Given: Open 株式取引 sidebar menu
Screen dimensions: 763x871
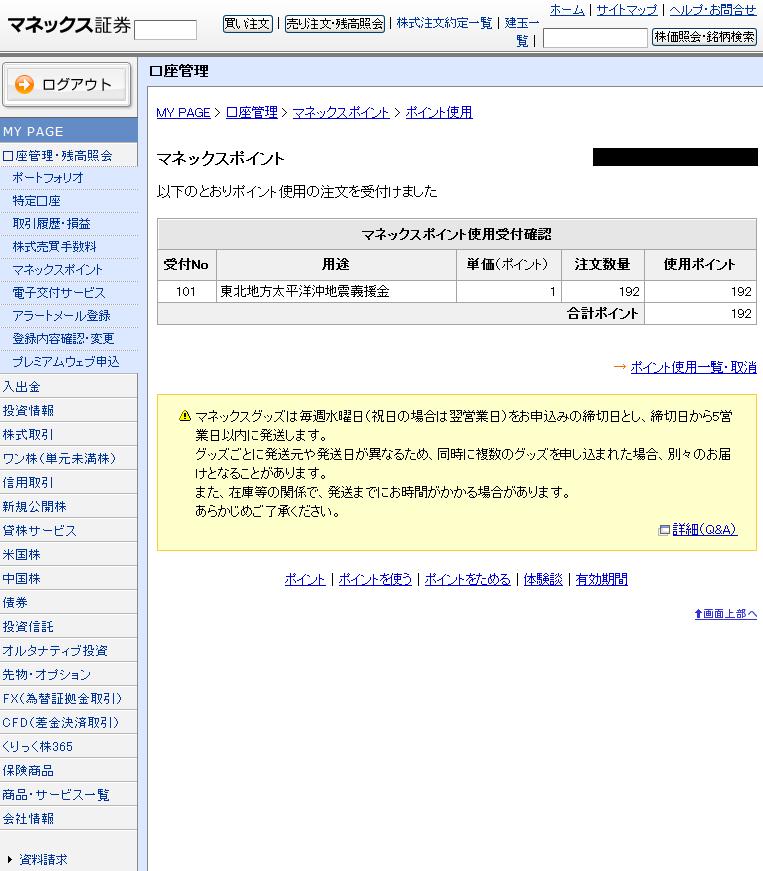Looking at the screenshot, I should tap(69, 434).
